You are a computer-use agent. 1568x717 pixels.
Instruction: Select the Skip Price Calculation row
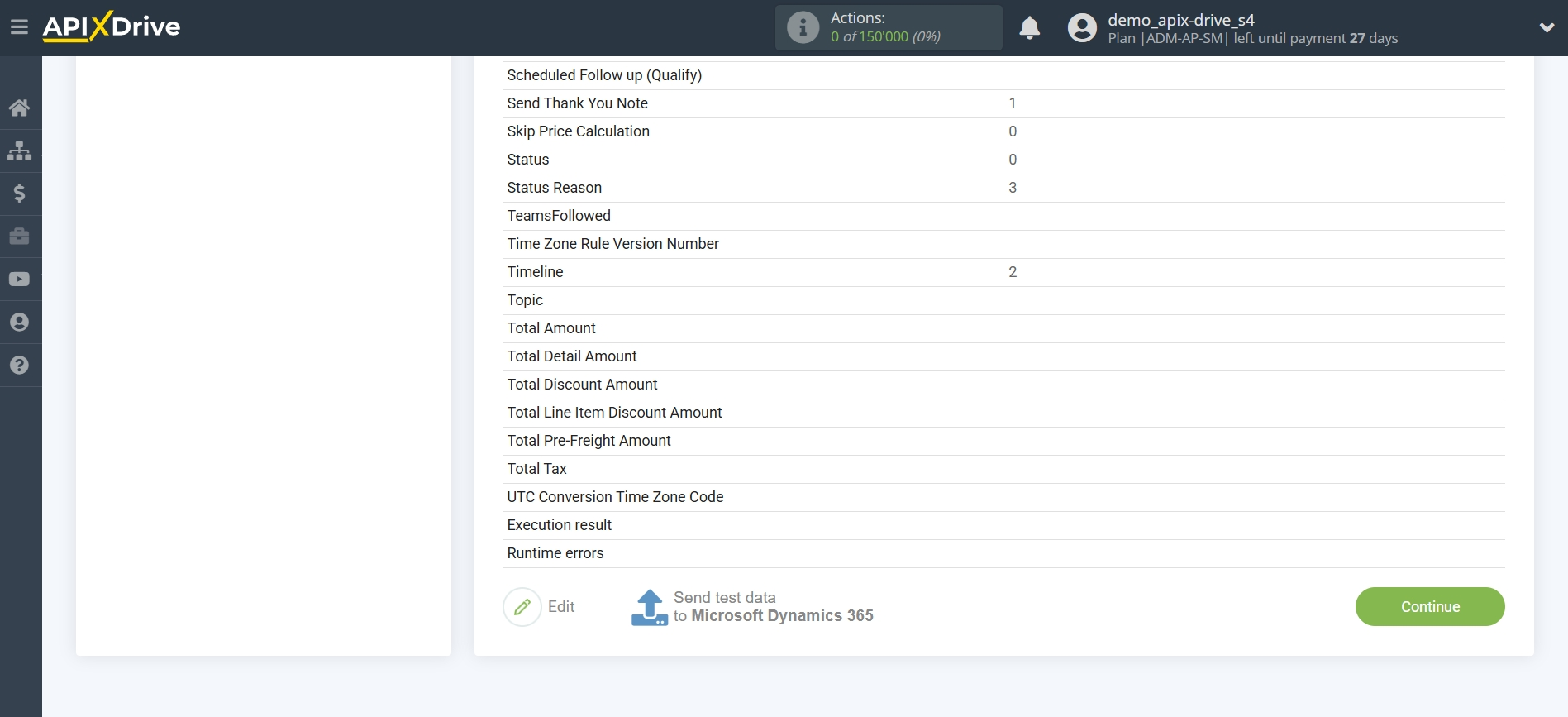tap(1003, 131)
